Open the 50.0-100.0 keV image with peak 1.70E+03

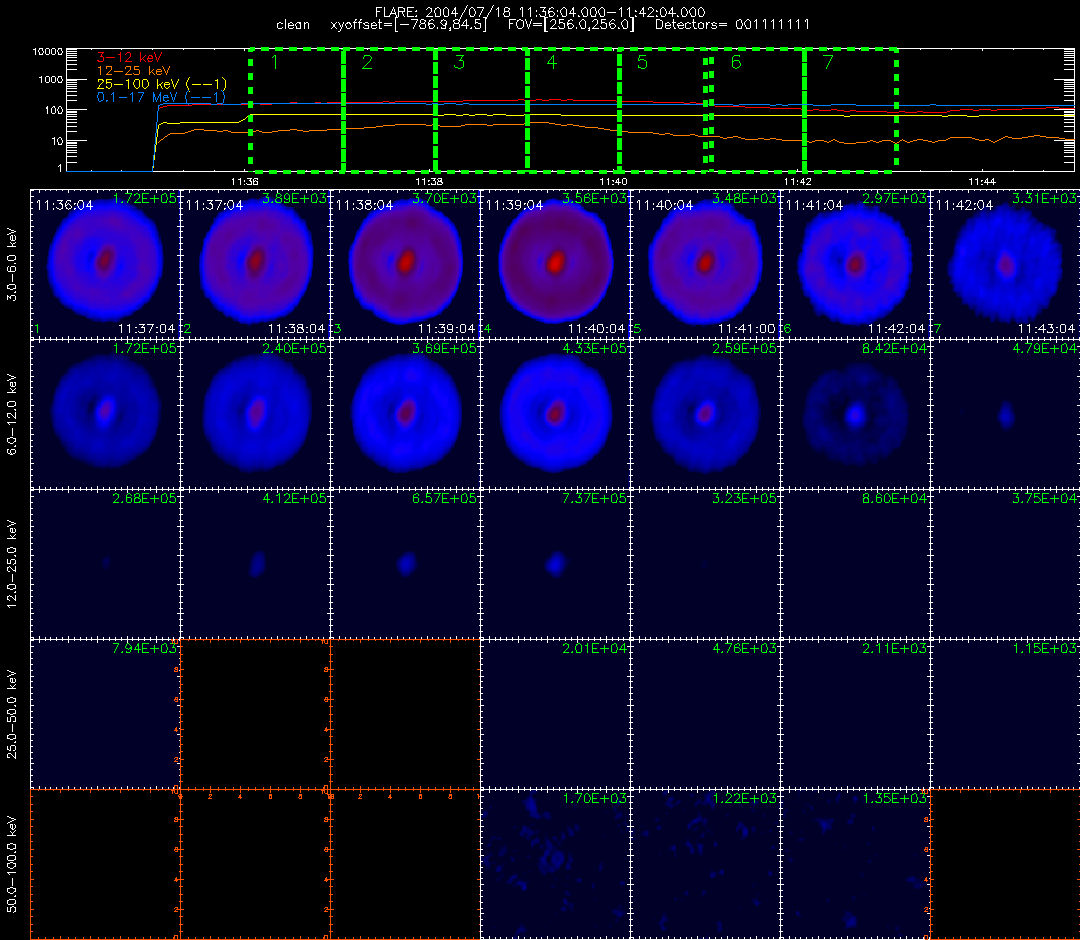click(555, 864)
